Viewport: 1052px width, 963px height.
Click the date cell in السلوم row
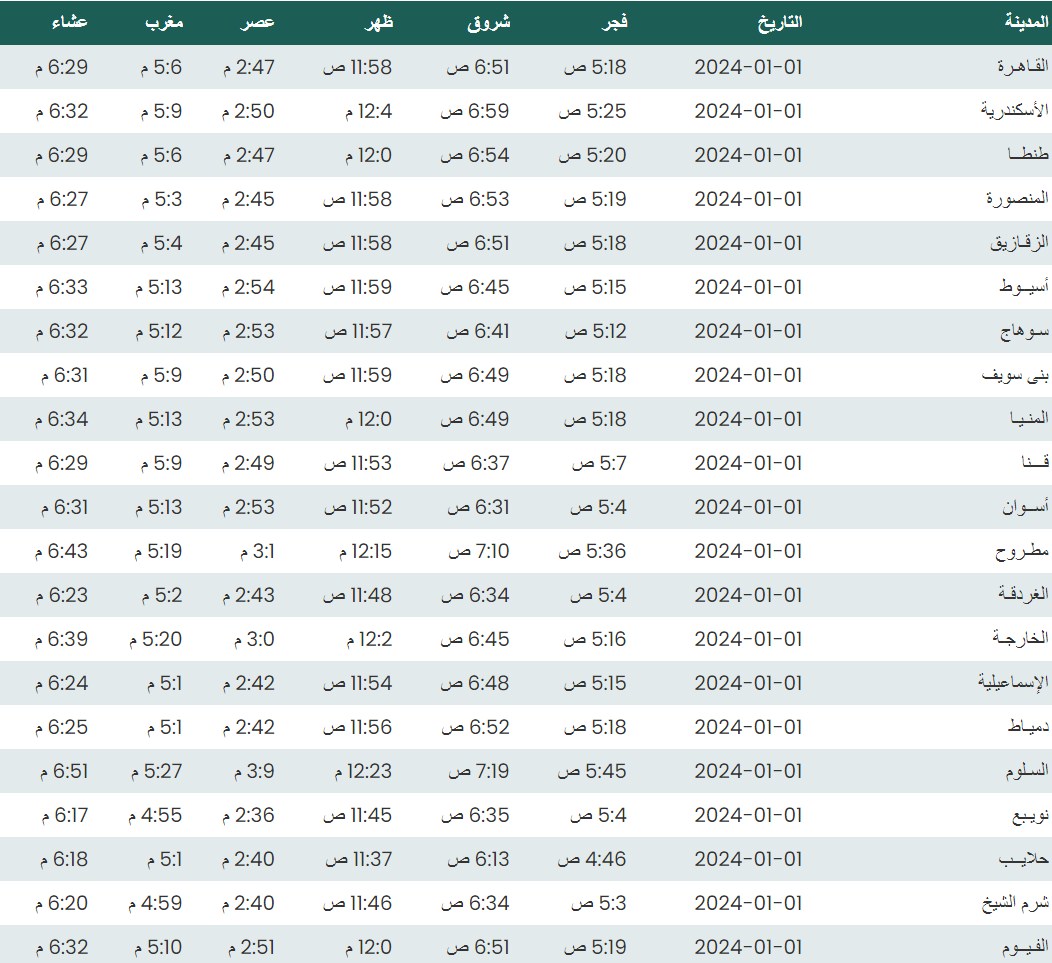pos(748,771)
